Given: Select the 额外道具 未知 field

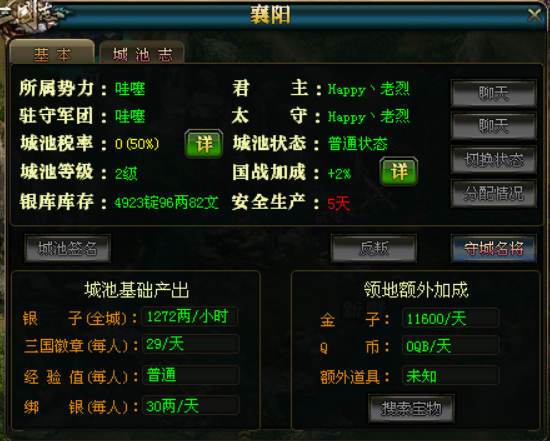Looking at the screenshot, I should tap(450, 376).
